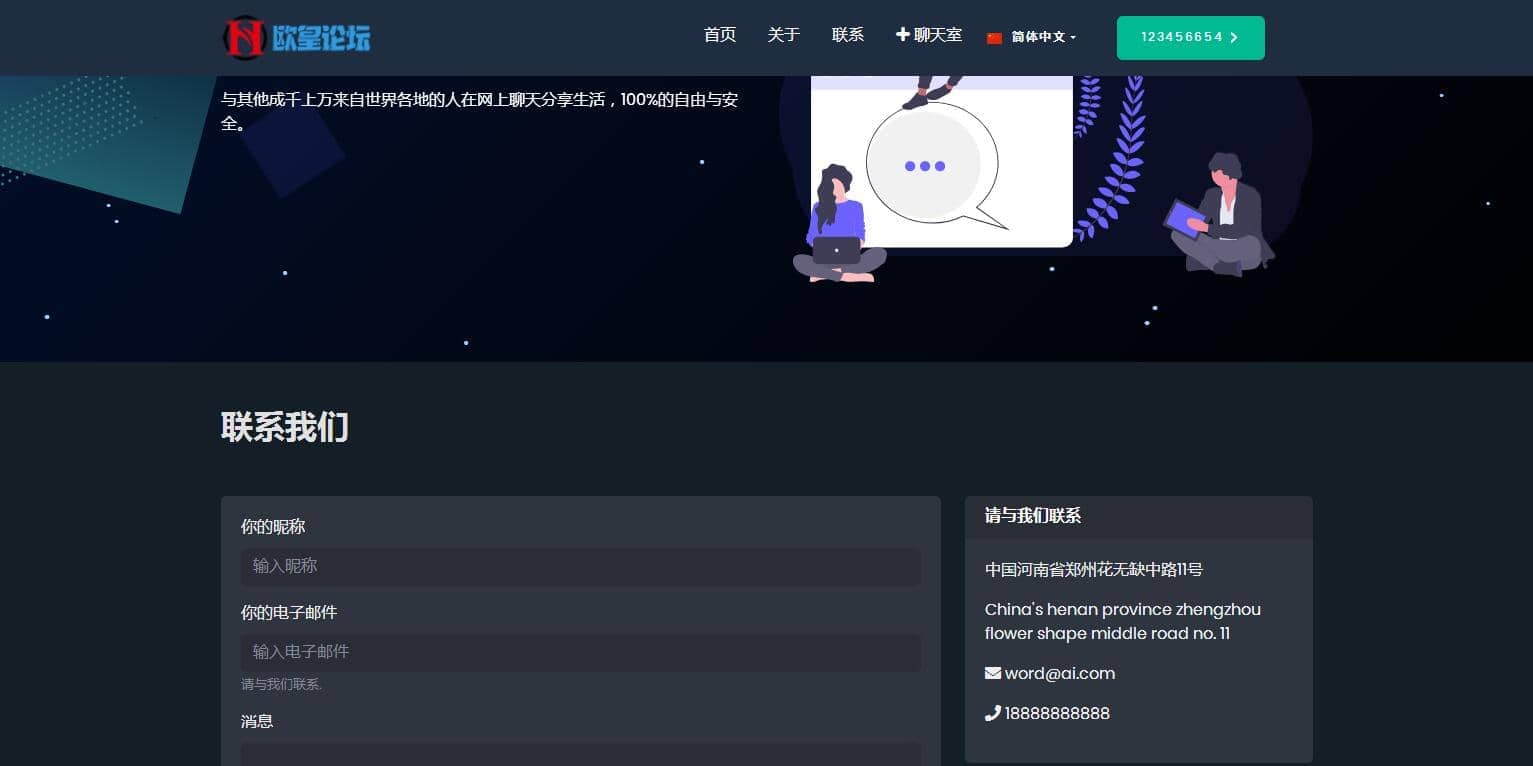Click the phone icon beside 18888888888
The image size is (1533, 766).
pyautogui.click(x=993, y=713)
